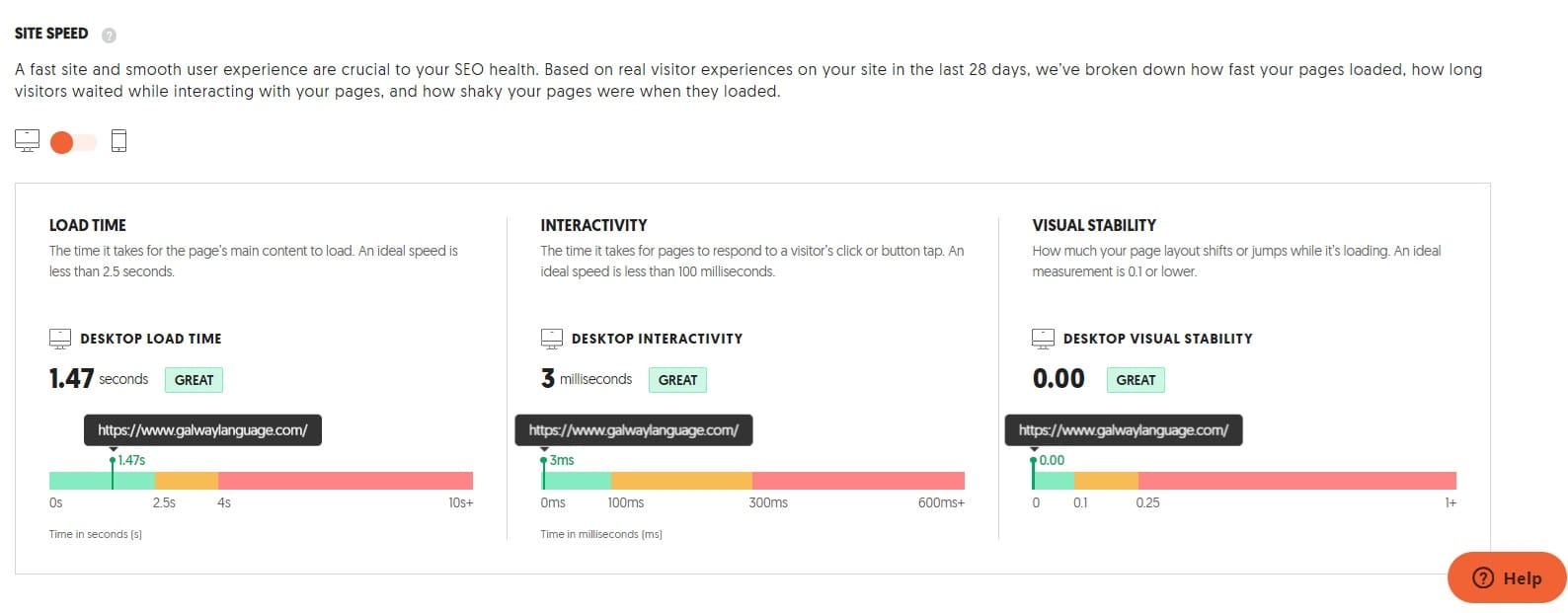Click the URL tooltip above interactivity bar
Screen dimensions: 1568x613
tap(633, 430)
